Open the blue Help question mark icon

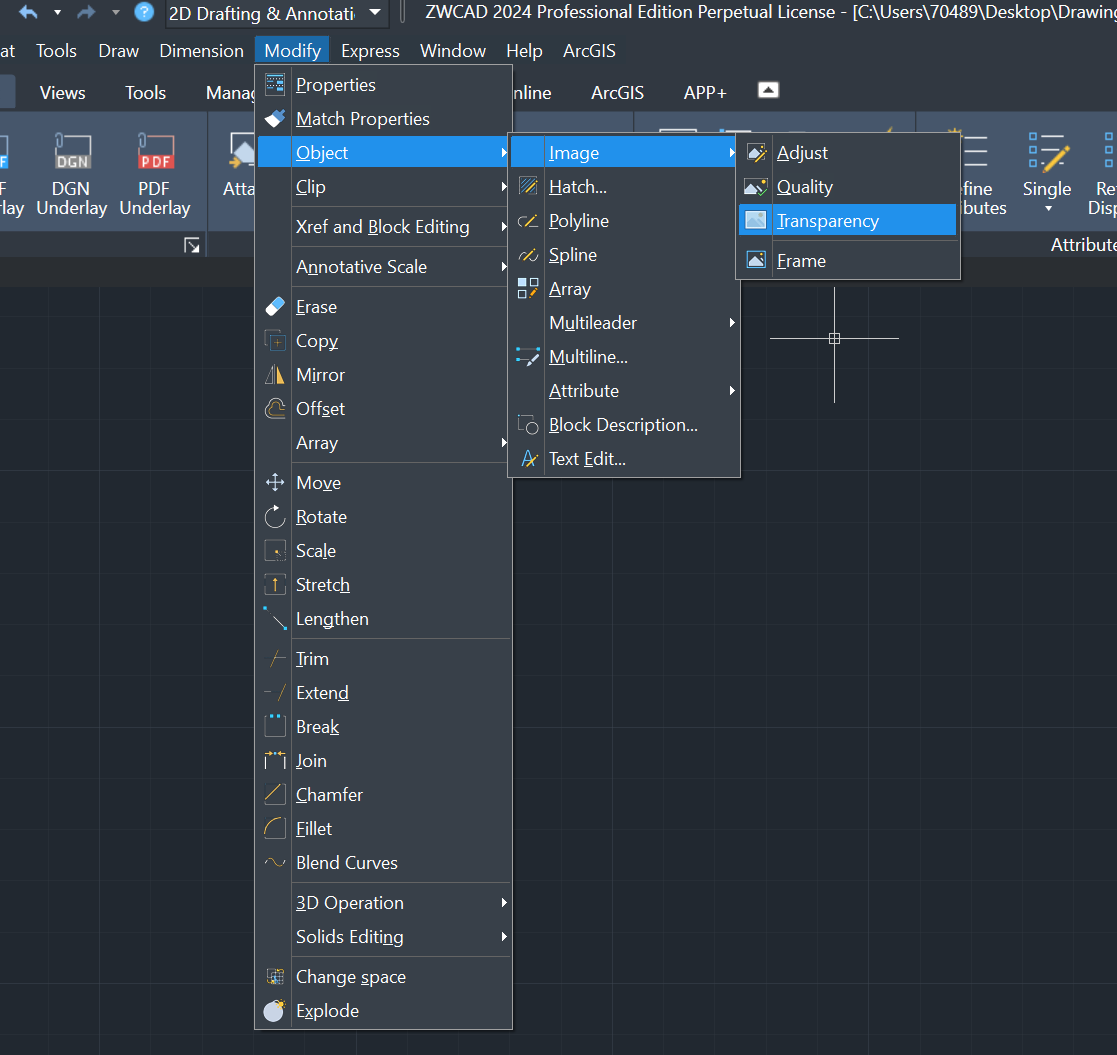(x=144, y=12)
